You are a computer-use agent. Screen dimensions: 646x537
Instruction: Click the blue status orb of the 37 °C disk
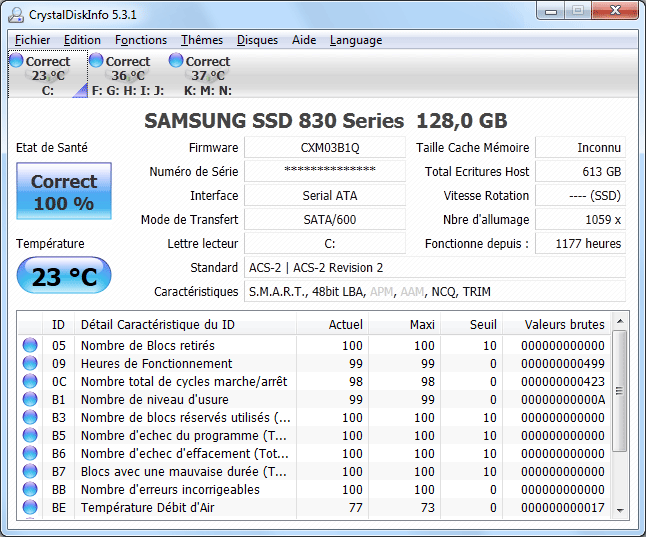point(176,60)
